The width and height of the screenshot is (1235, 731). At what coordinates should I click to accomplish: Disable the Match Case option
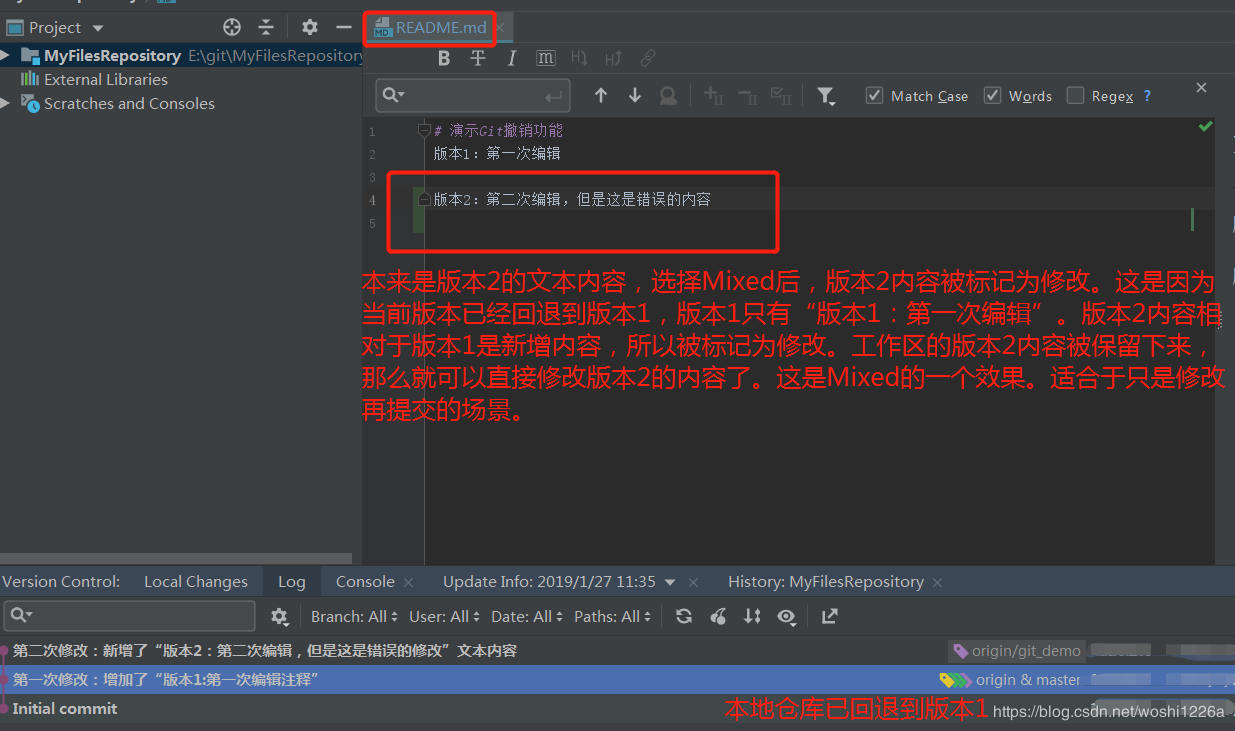[x=874, y=96]
